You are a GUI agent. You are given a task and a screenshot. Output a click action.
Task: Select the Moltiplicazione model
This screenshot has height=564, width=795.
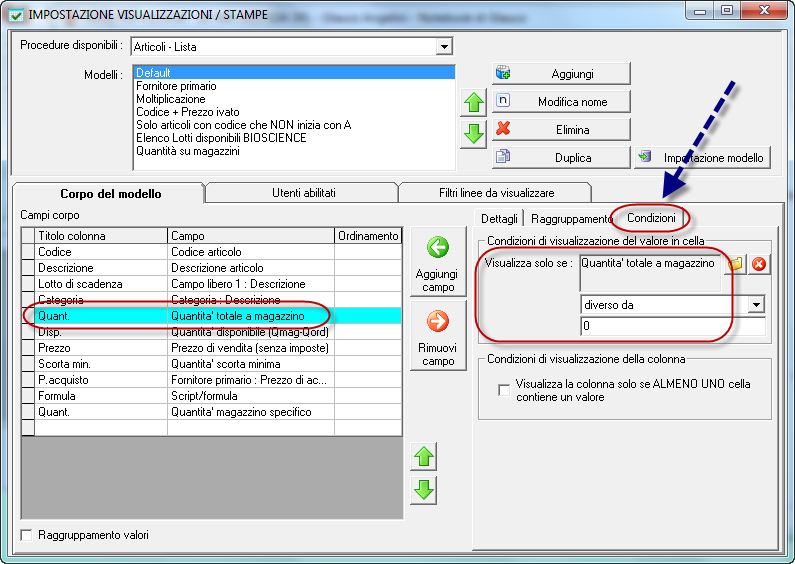(294, 99)
